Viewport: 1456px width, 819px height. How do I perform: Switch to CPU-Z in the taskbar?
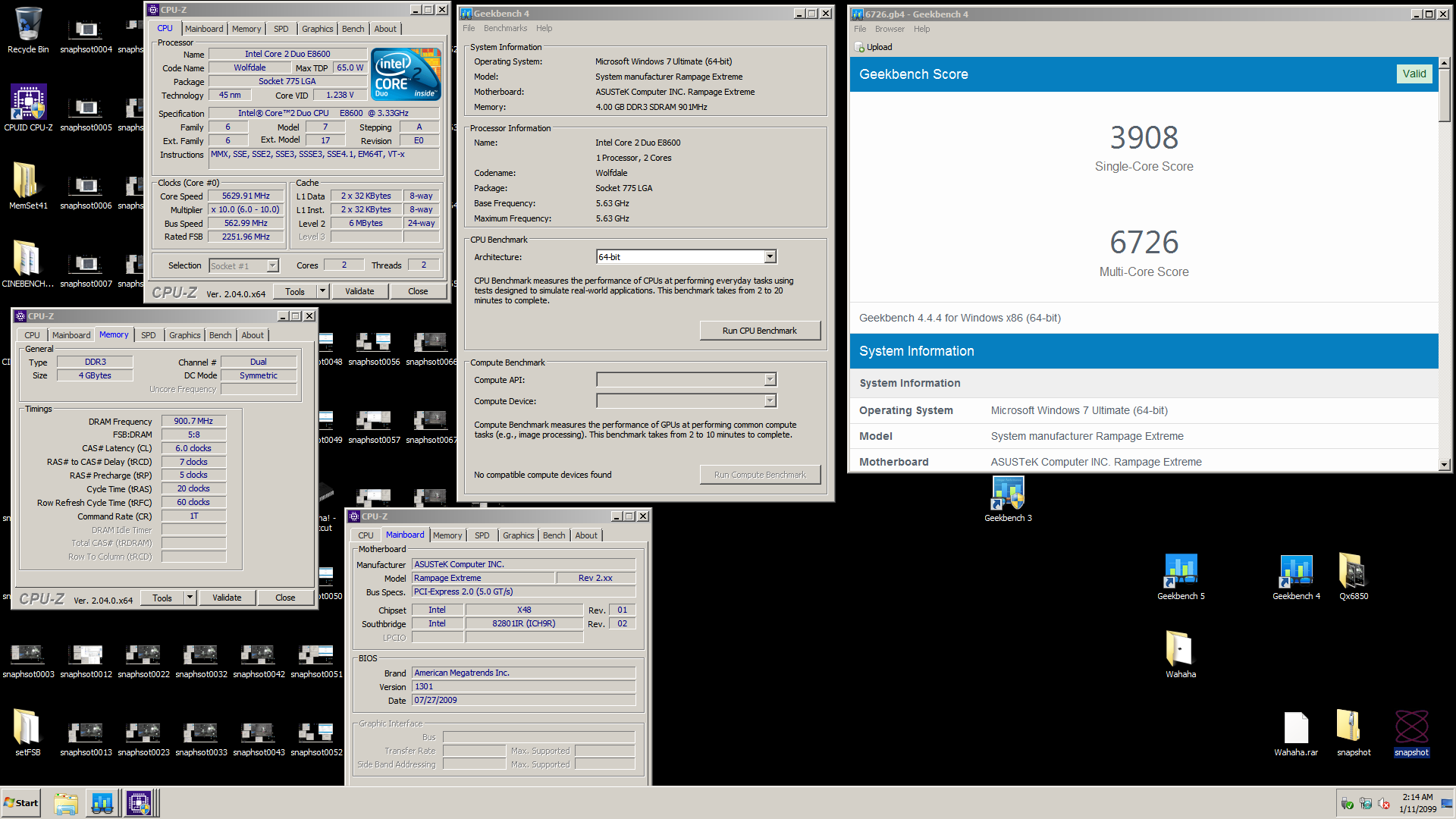point(139,803)
